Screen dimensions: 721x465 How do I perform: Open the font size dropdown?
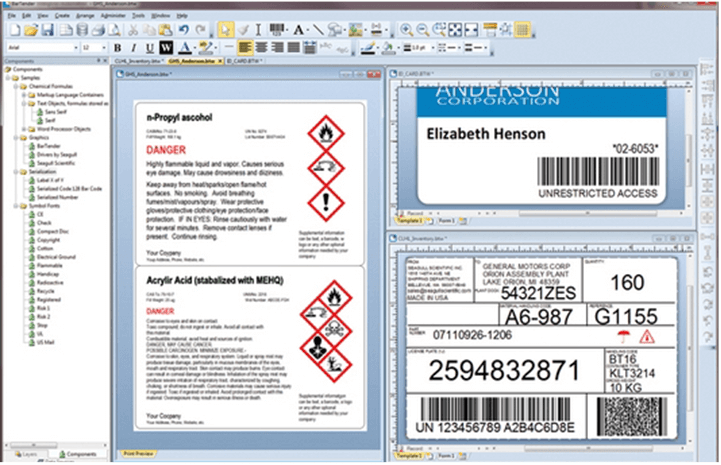click(x=103, y=47)
